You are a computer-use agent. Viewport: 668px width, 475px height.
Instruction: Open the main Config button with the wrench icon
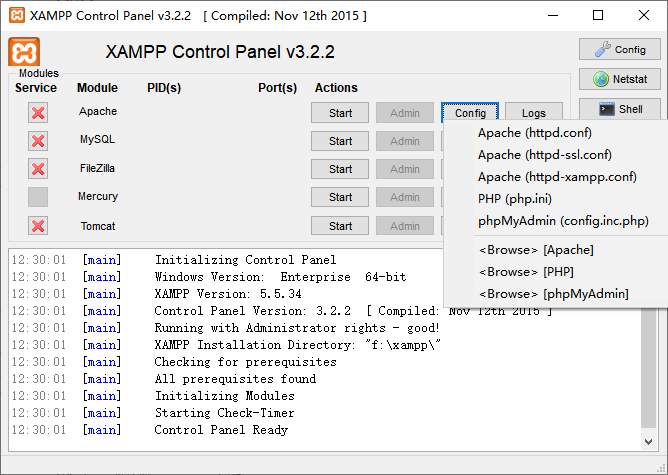point(619,49)
